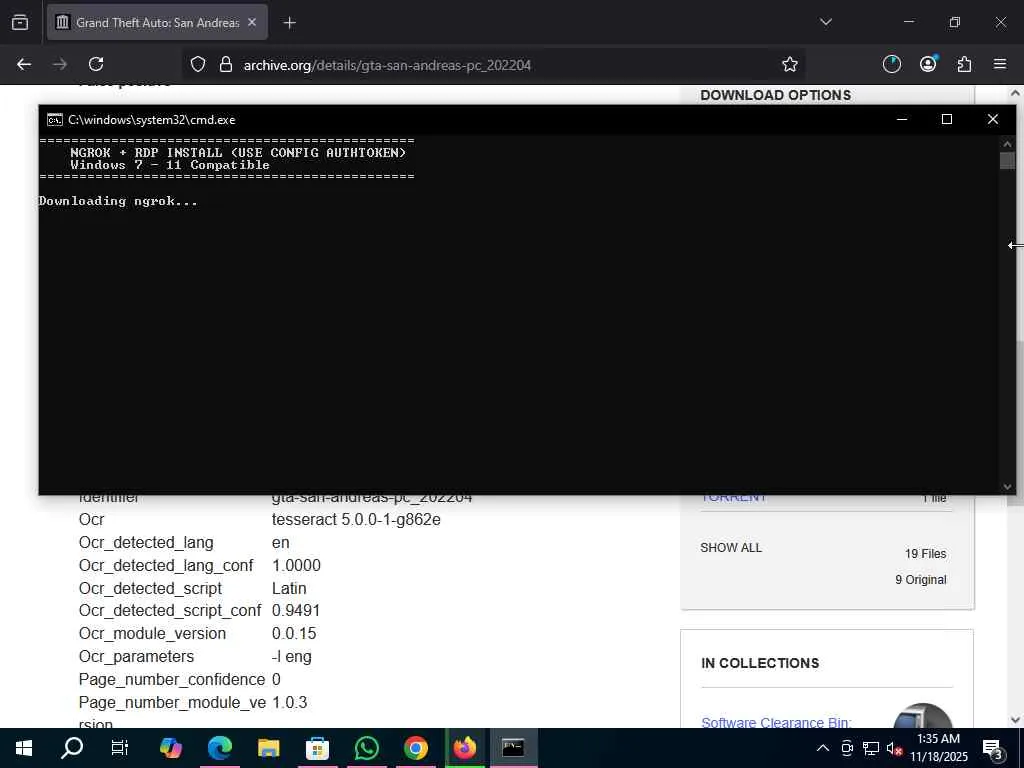Click the collection thumbnail image
The height and width of the screenshot is (768, 1024).
click(923, 716)
